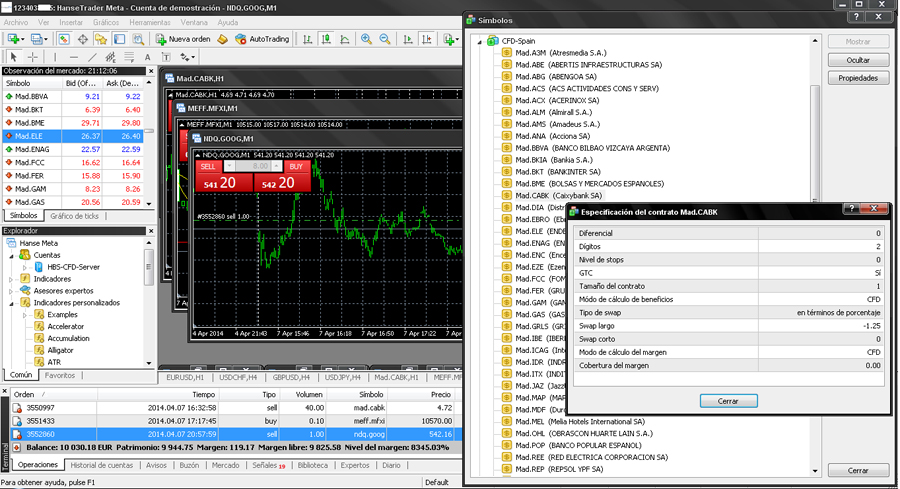Open the Herramientas menu
The image size is (900, 489).
tap(149, 21)
